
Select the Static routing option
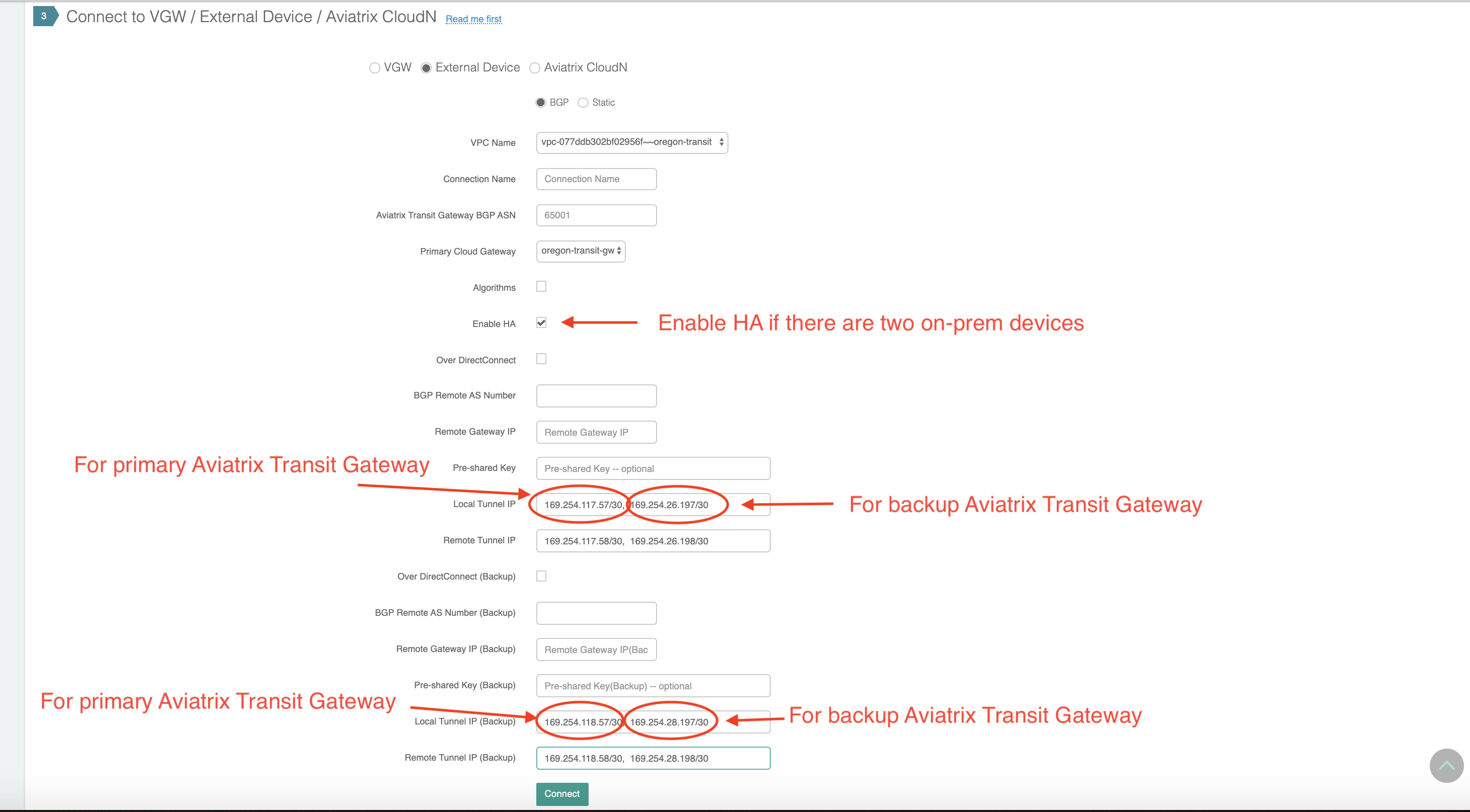pos(583,102)
